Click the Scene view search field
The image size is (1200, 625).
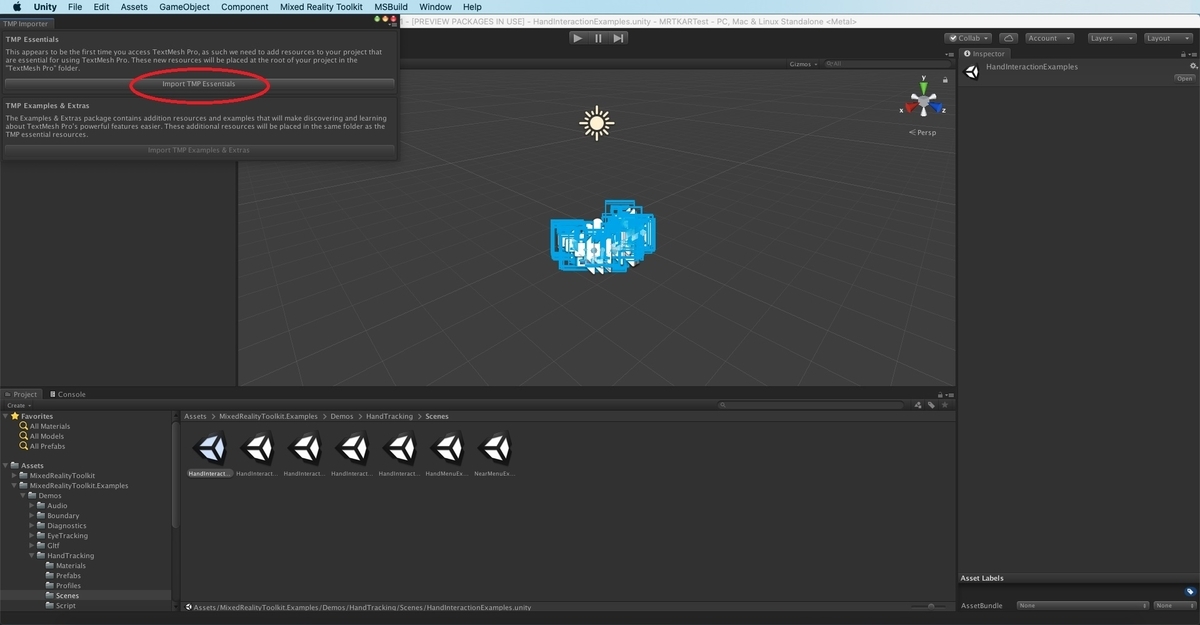(x=887, y=64)
